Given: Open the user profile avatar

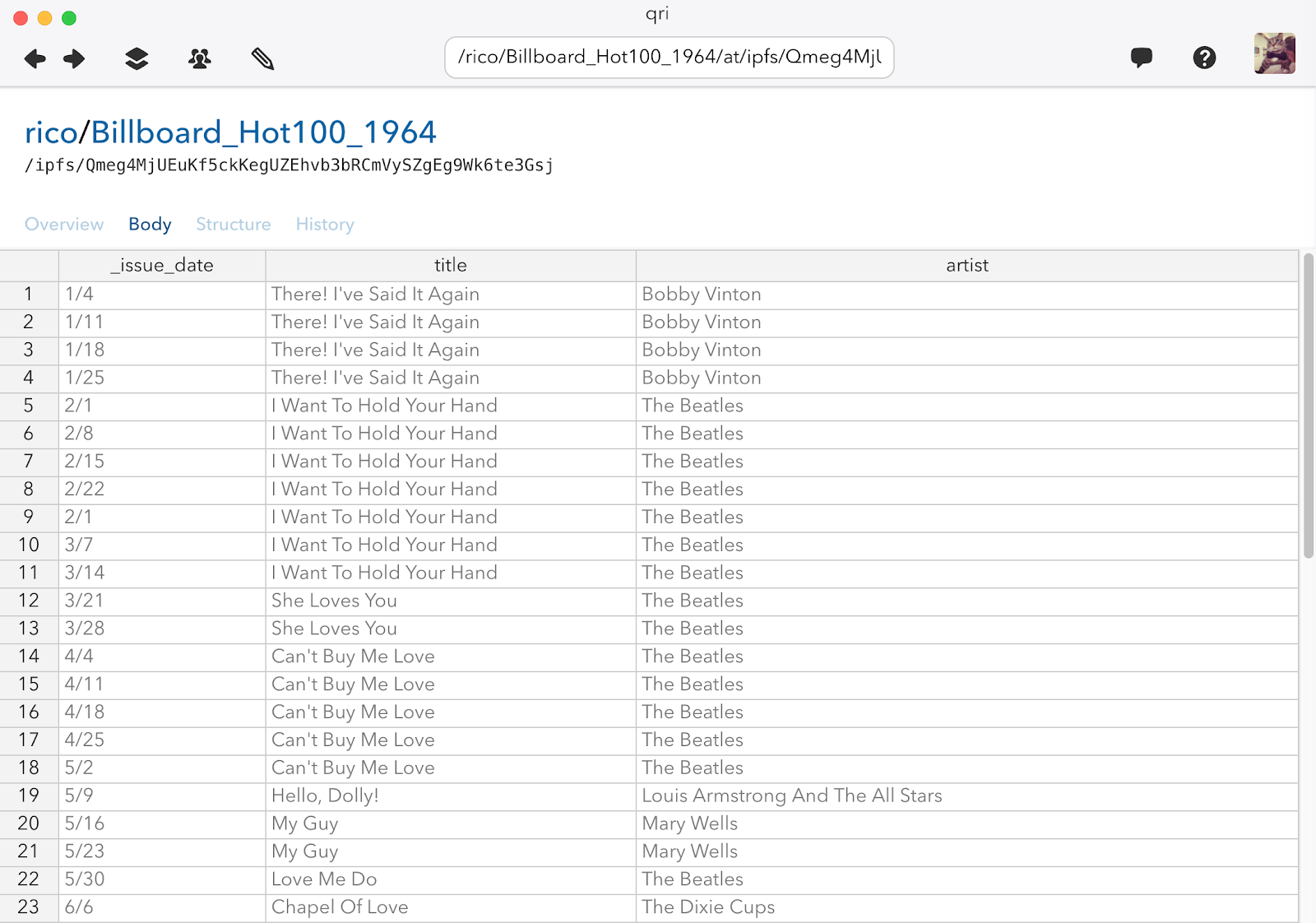Looking at the screenshot, I should (x=1274, y=53).
